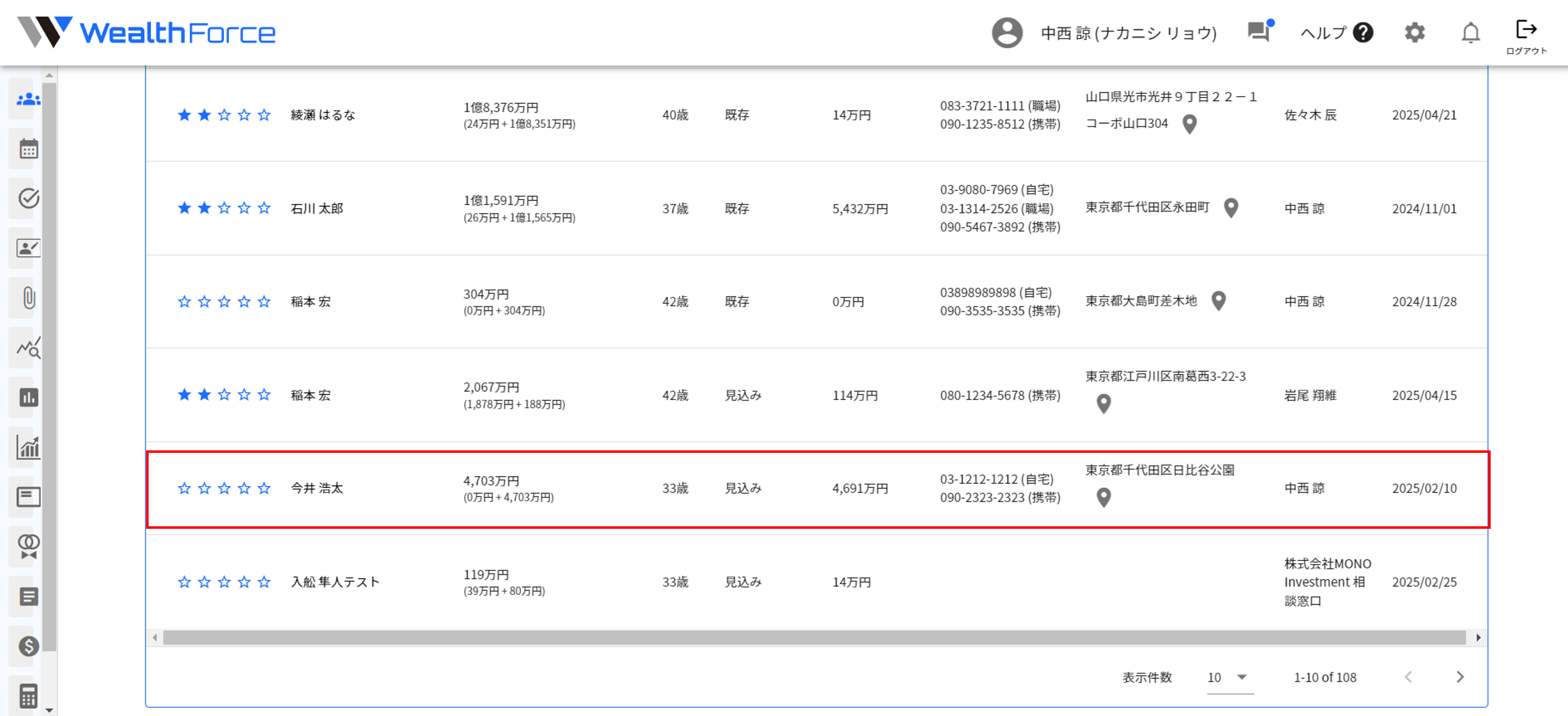Click the paperclip attachments sidebar icon
Viewport: 1568px width, 716px height.
pos(28,298)
